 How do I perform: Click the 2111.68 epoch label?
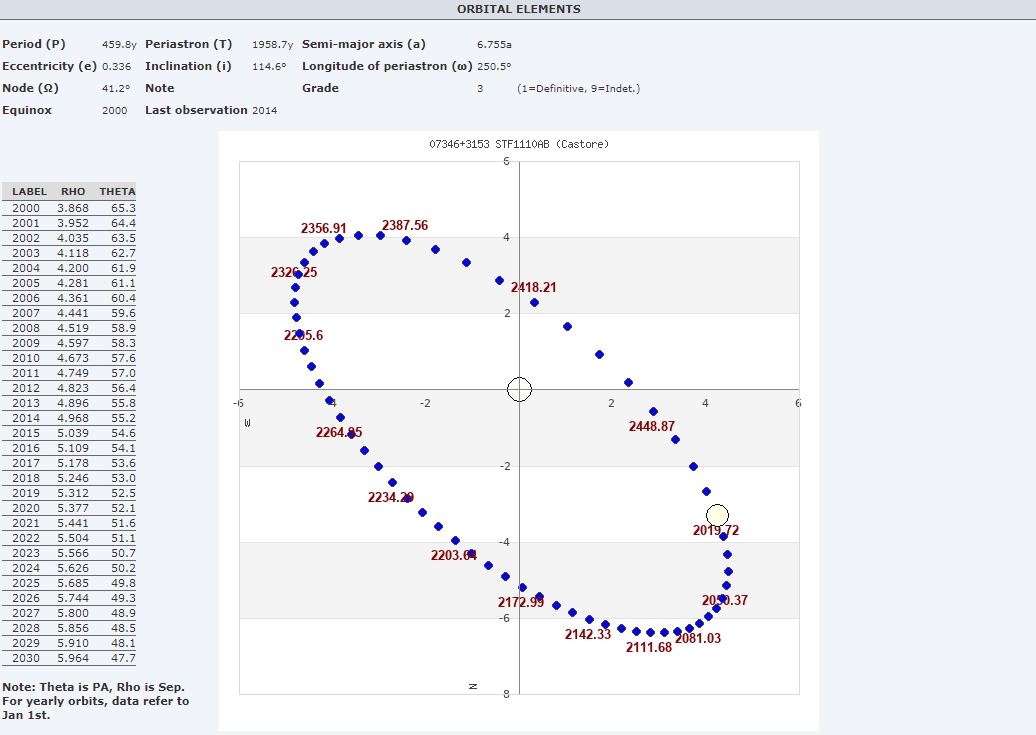pos(649,647)
